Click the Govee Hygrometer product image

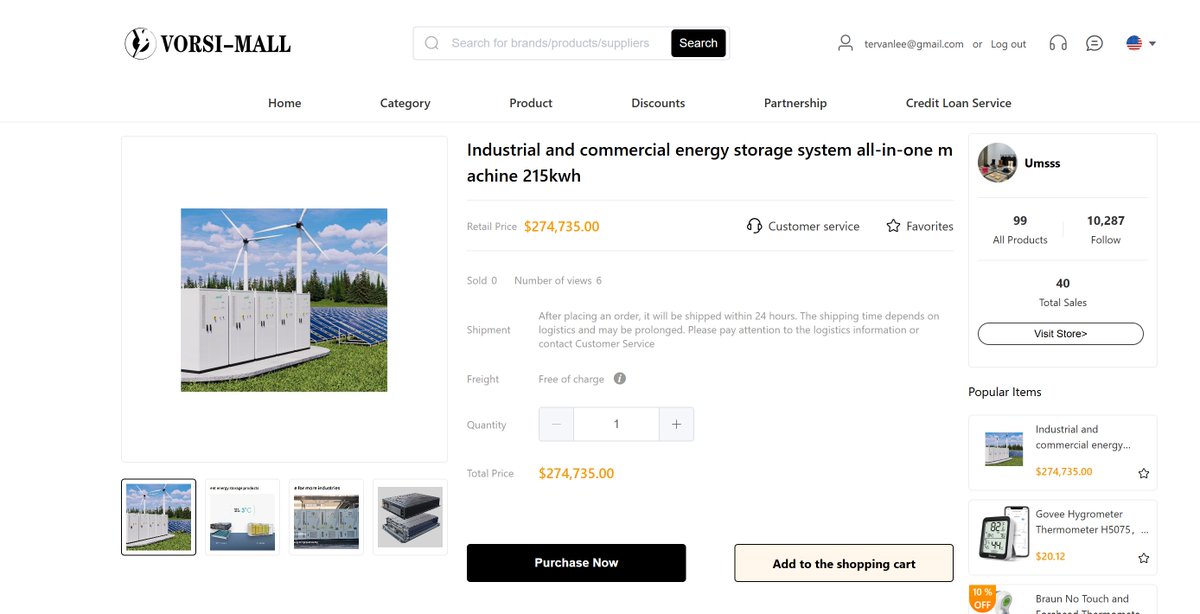[1004, 535]
